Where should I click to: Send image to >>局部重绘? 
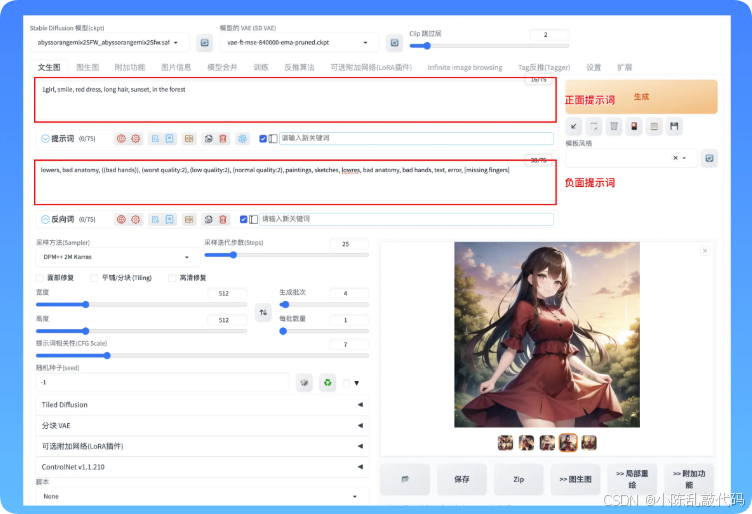[x=632, y=479]
